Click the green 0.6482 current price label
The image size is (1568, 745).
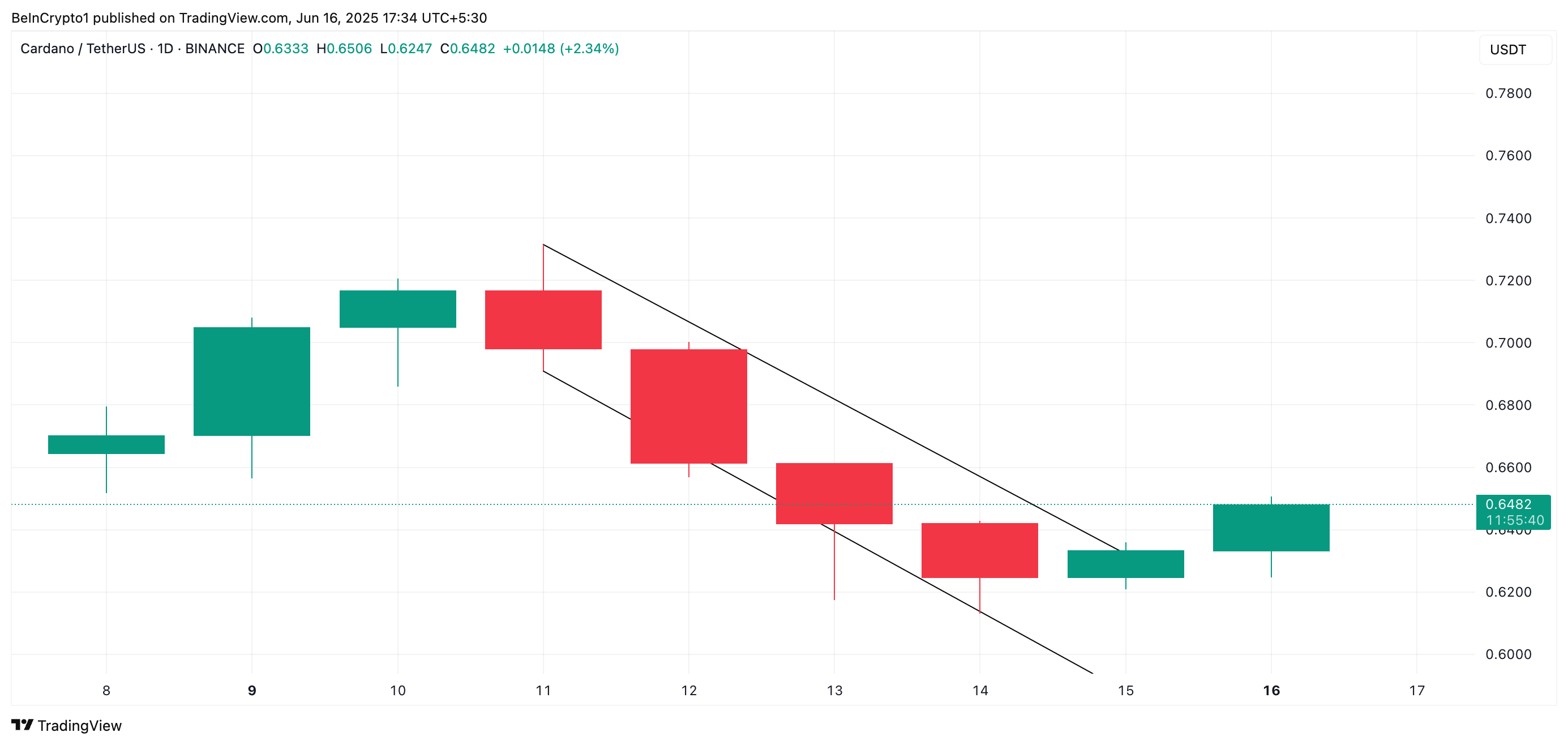(1512, 504)
